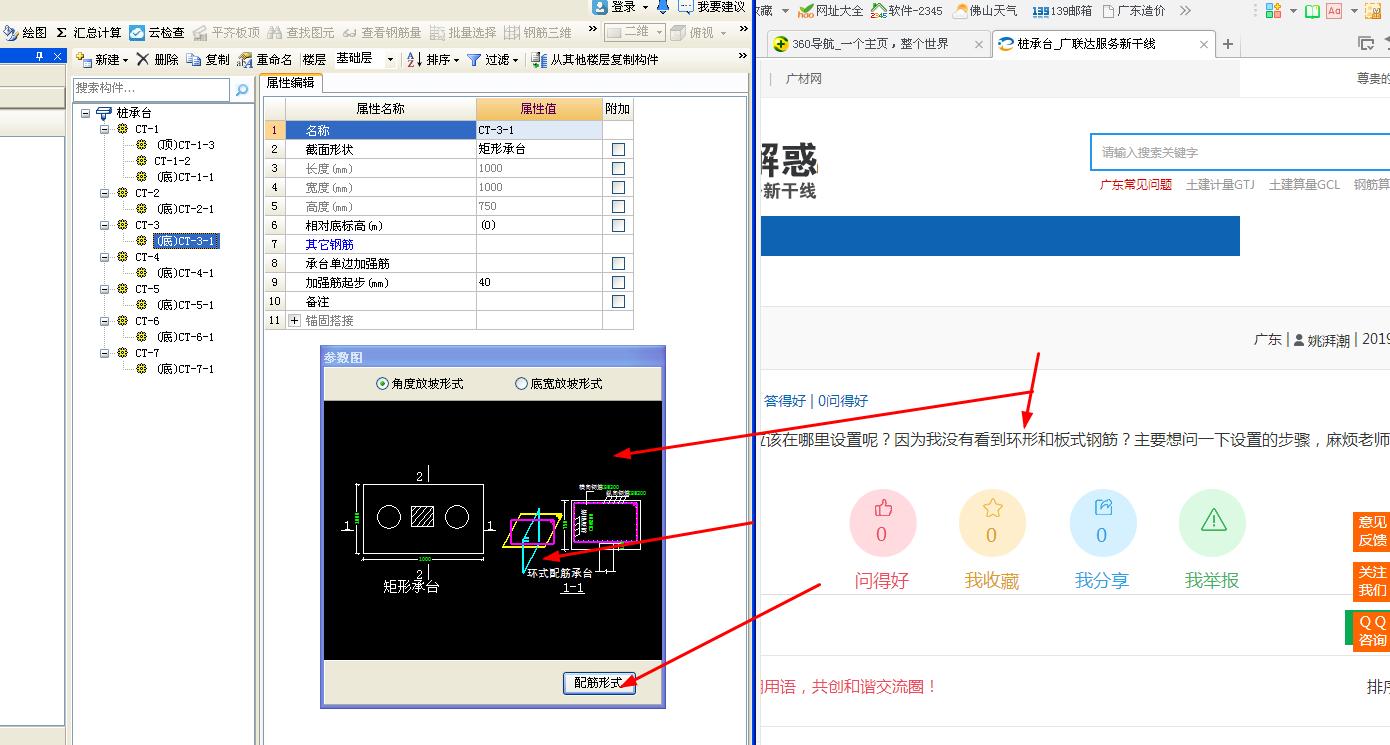The height and width of the screenshot is (745, 1390).
Task: Click QQ咨询 side button
Action: (1372, 631)
